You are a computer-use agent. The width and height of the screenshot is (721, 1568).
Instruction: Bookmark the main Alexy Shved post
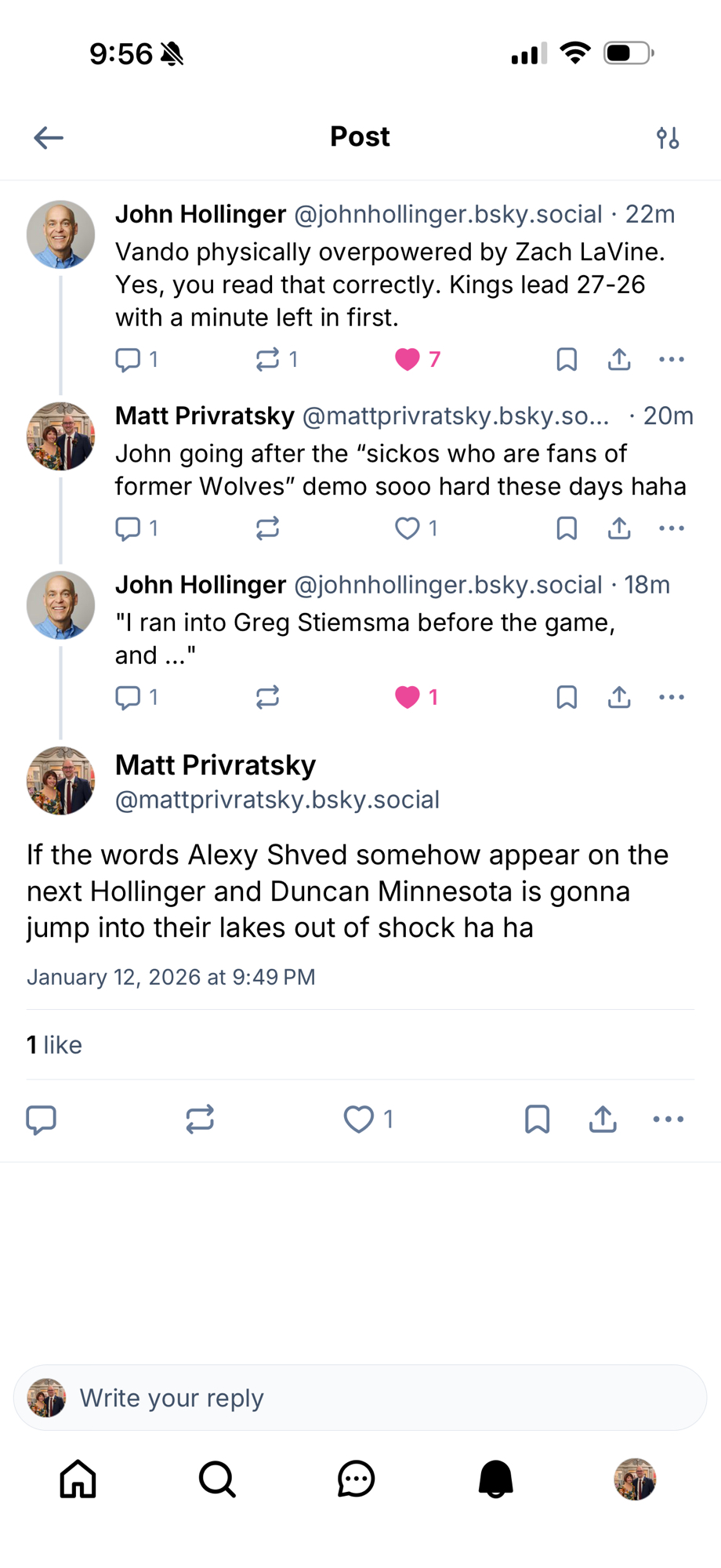pos(537,1120)
